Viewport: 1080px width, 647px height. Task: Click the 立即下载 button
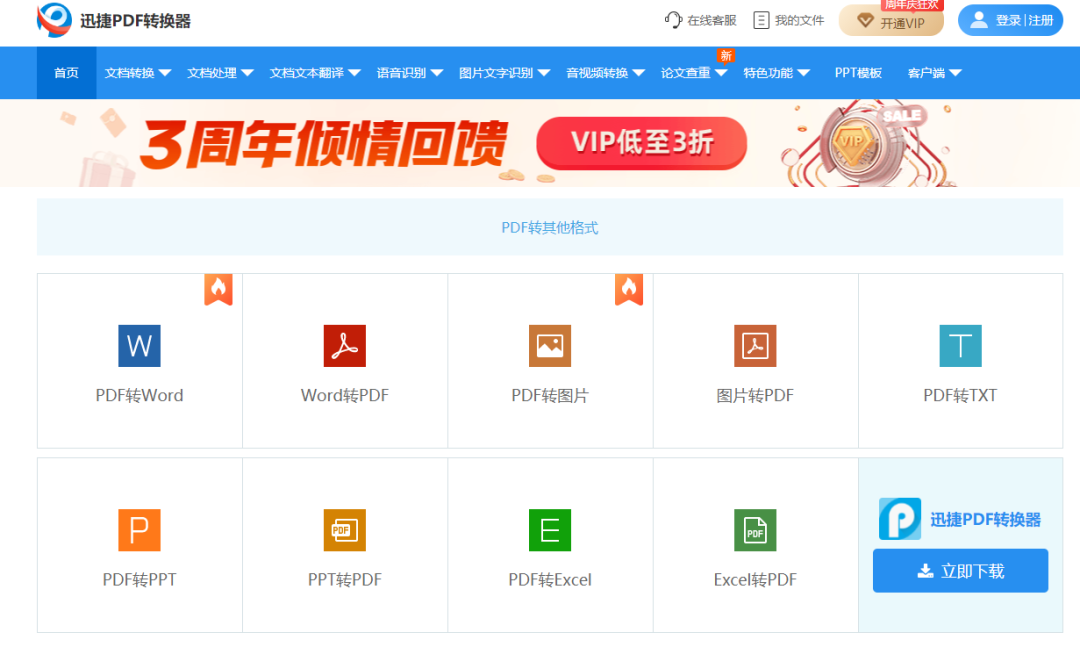tap(960, 571)
